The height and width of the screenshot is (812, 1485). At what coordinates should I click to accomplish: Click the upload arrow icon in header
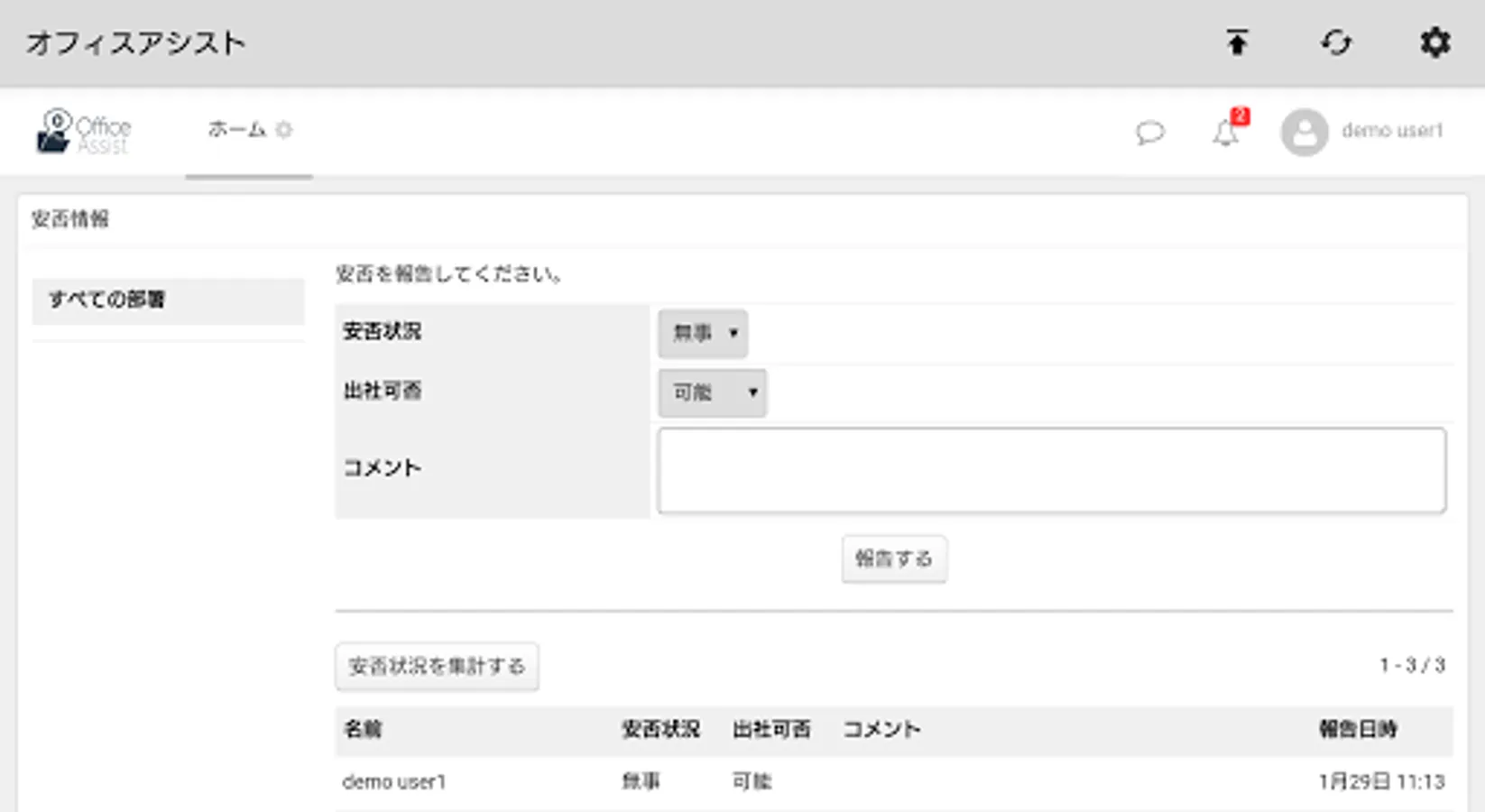pyautogui.click(x=1237, y=42)
